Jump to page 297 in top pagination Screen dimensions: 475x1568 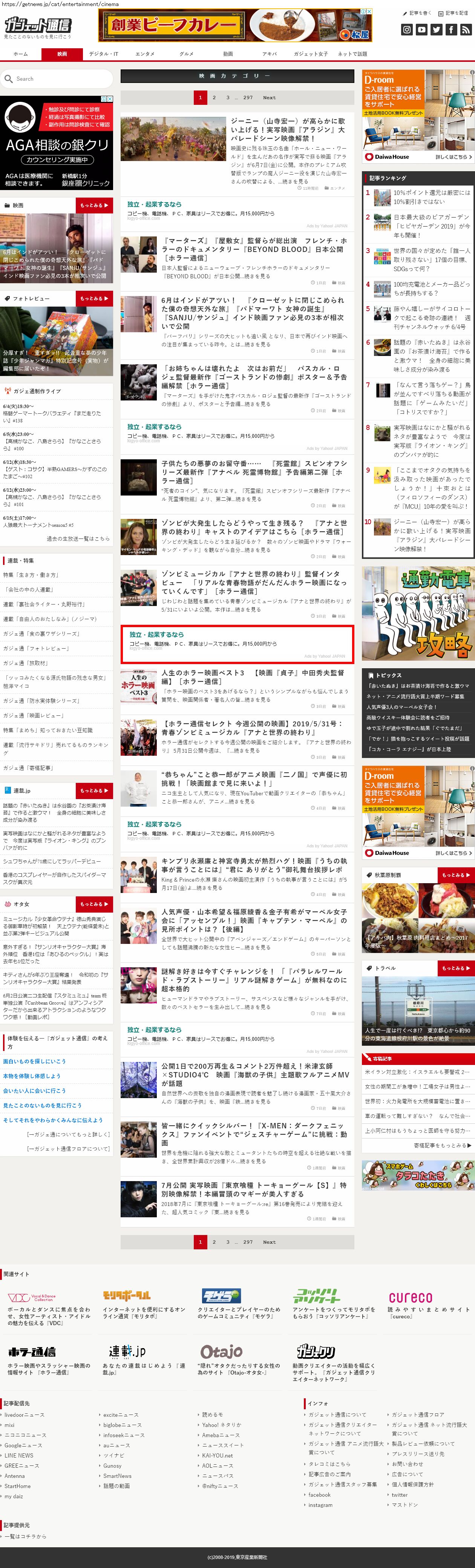[248, 97]
